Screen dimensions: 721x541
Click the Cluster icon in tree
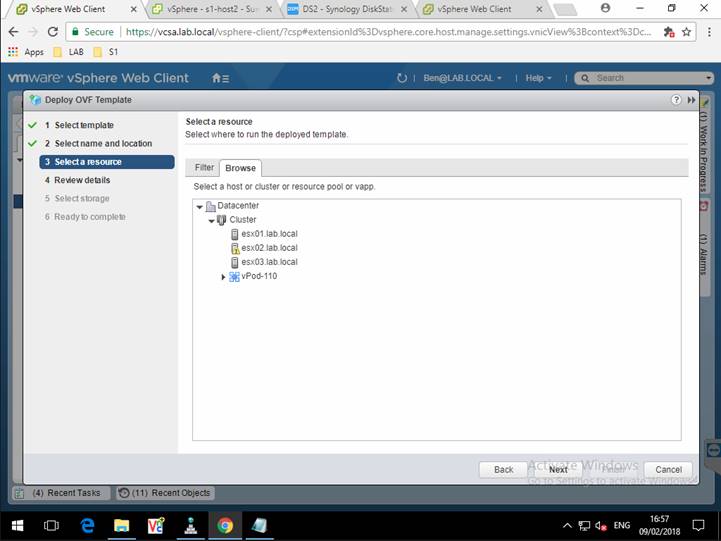(x=222, y=220)
